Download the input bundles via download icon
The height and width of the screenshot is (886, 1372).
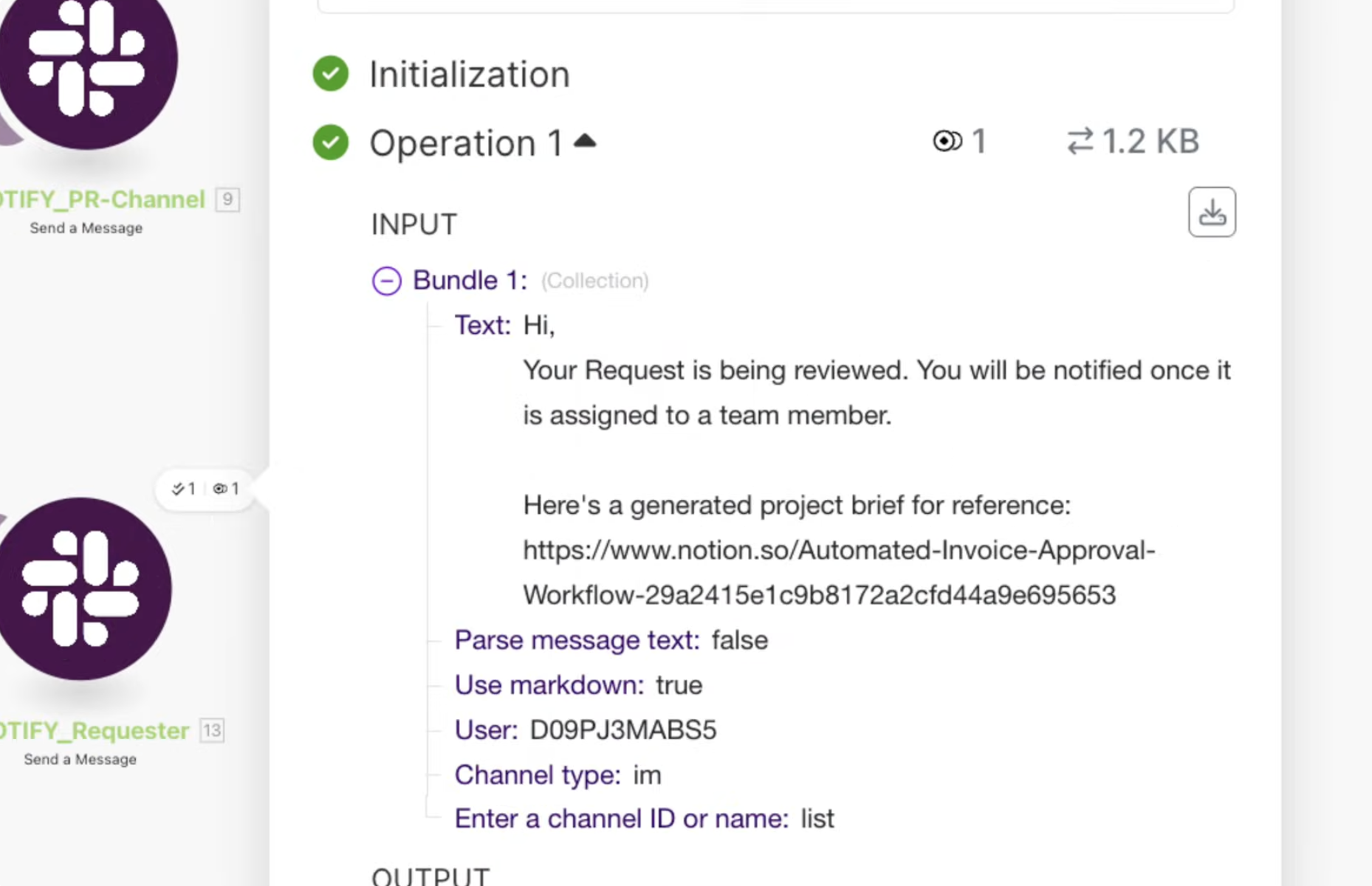tap(1212, 213)
